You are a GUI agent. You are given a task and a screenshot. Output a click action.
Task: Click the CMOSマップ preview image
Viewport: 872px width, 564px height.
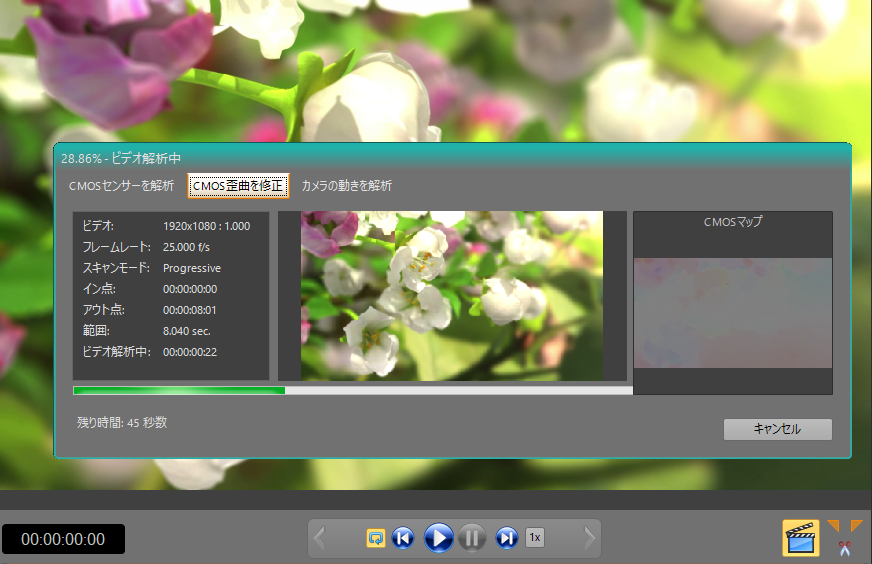pyautogui.click(x=733, y=312)
